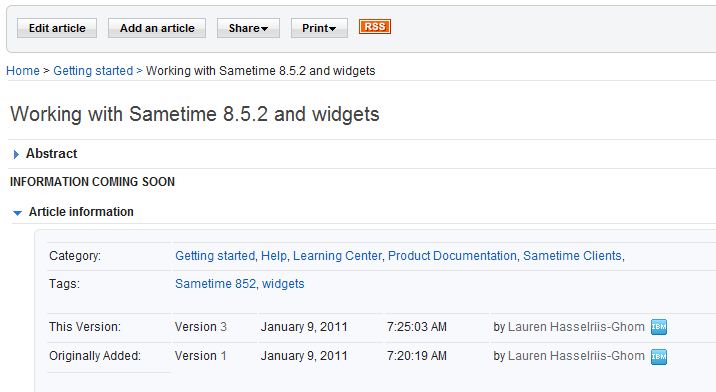Open Getting started breadcrumb link

93,71
